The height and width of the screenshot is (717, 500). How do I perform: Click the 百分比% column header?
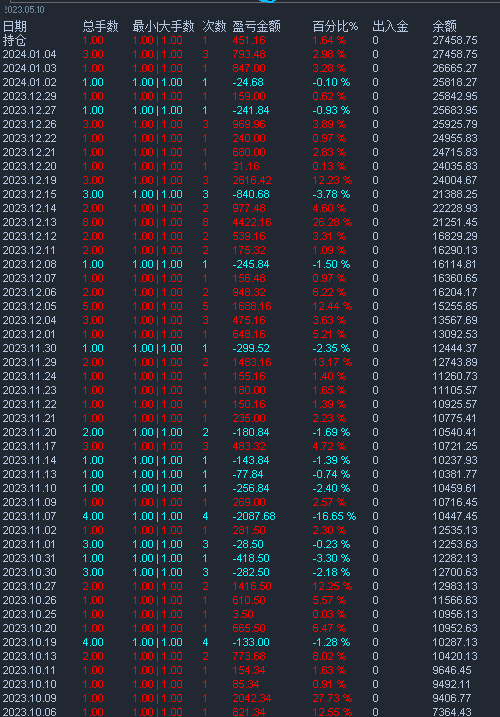335,27
